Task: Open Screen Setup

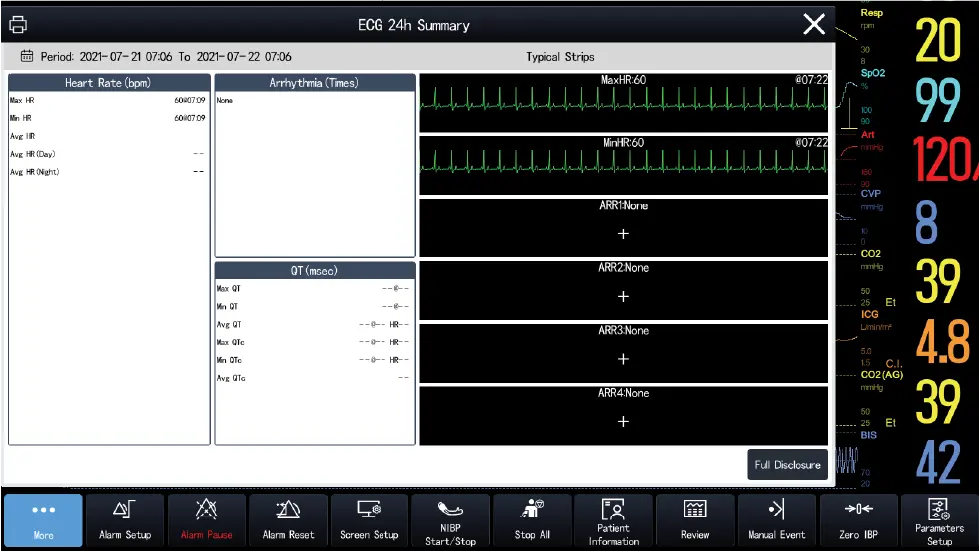Action: click(369, 521)
